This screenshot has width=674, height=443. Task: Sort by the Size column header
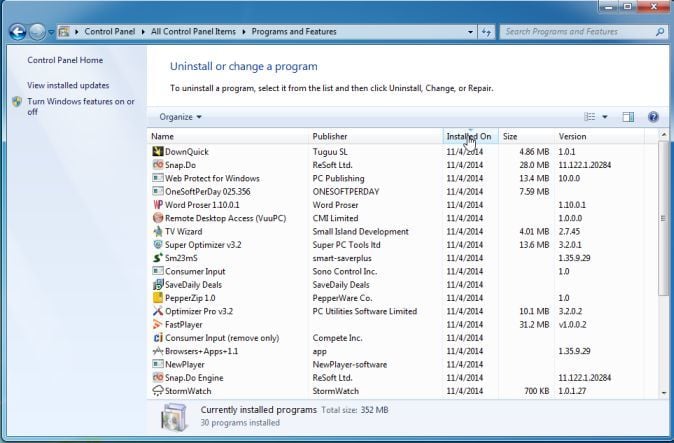click(x=526, y=136)
